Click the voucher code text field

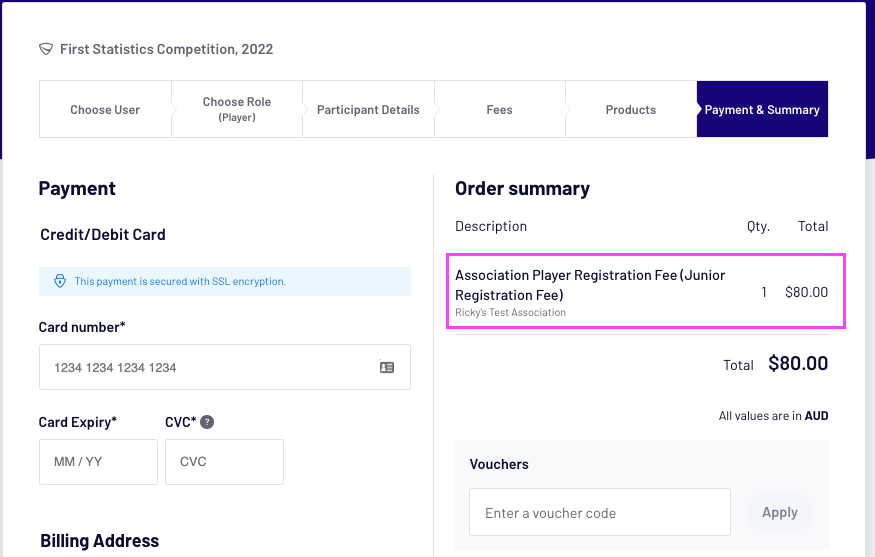599,512
